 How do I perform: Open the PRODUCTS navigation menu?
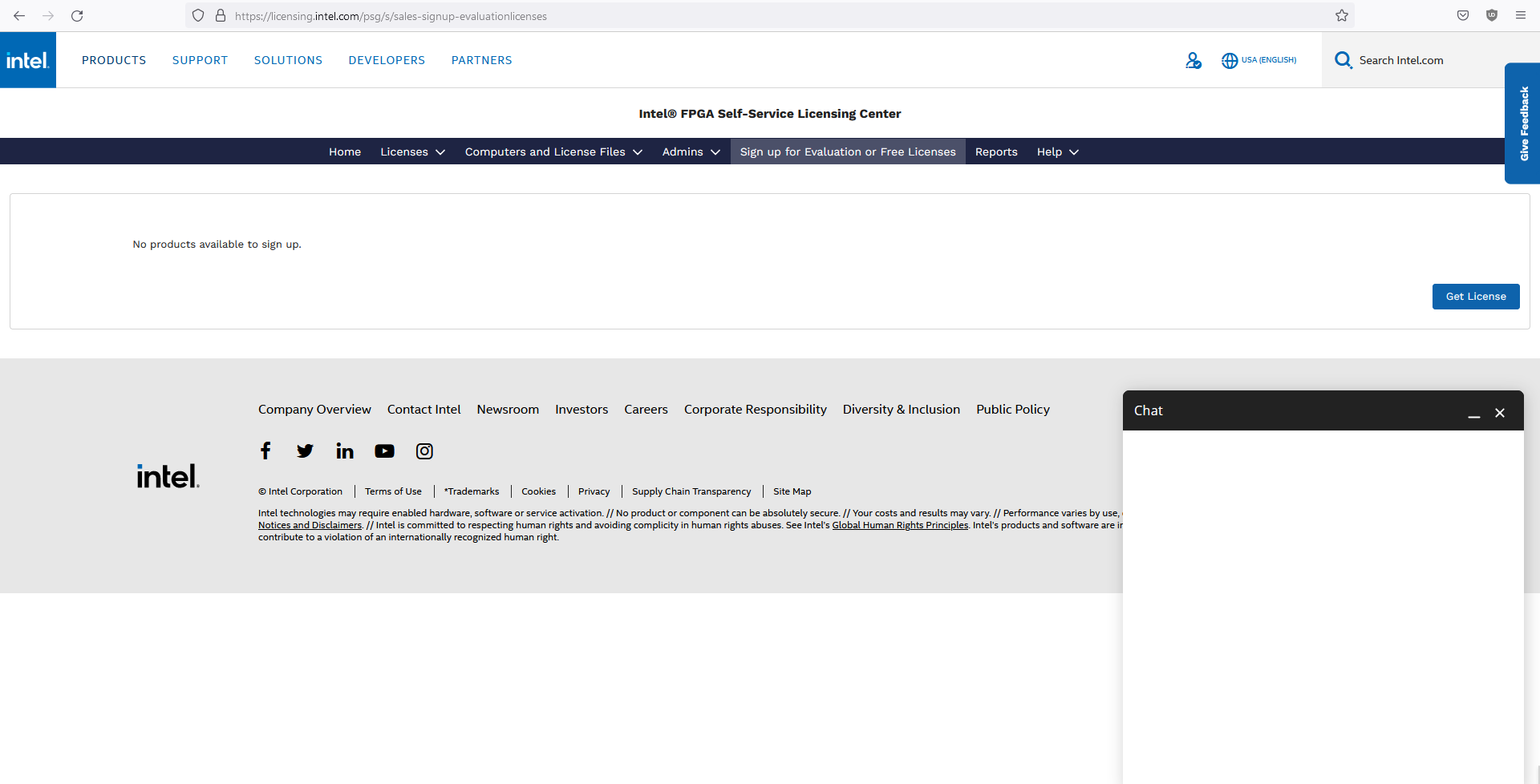pos(114,60)
